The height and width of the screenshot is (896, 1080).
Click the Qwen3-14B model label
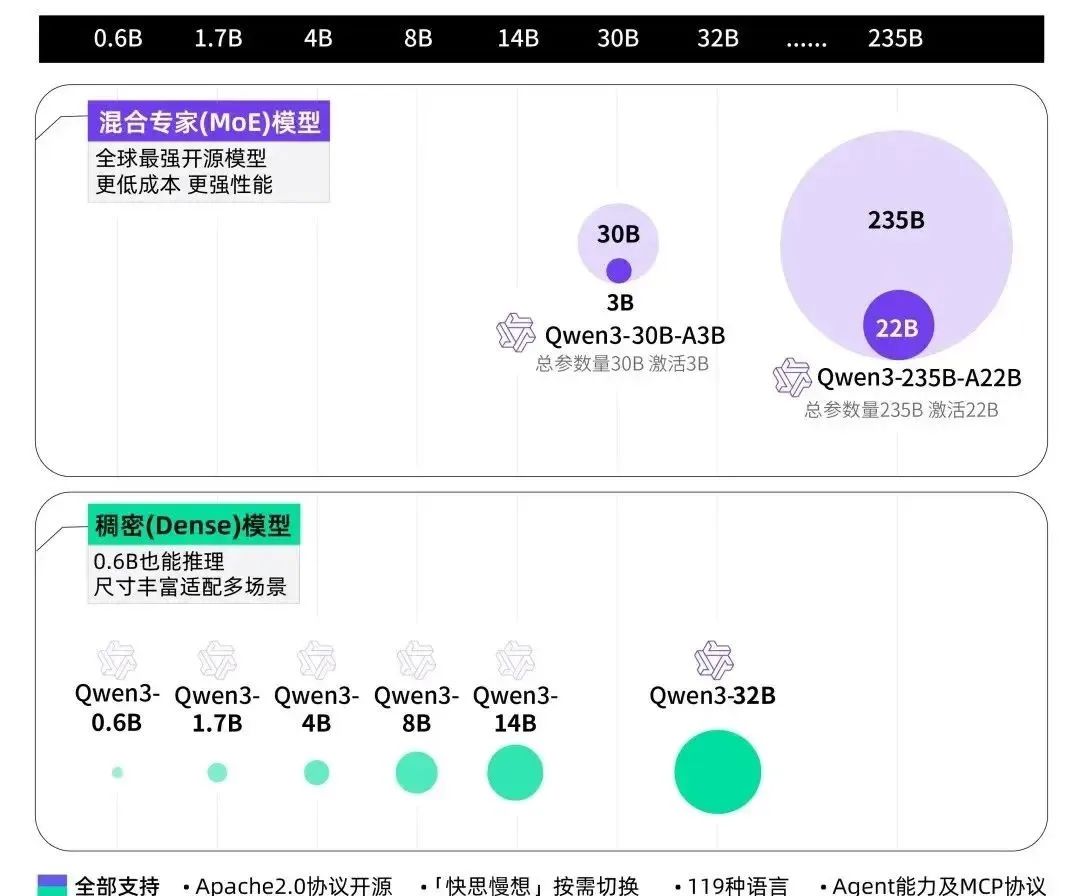515,709
